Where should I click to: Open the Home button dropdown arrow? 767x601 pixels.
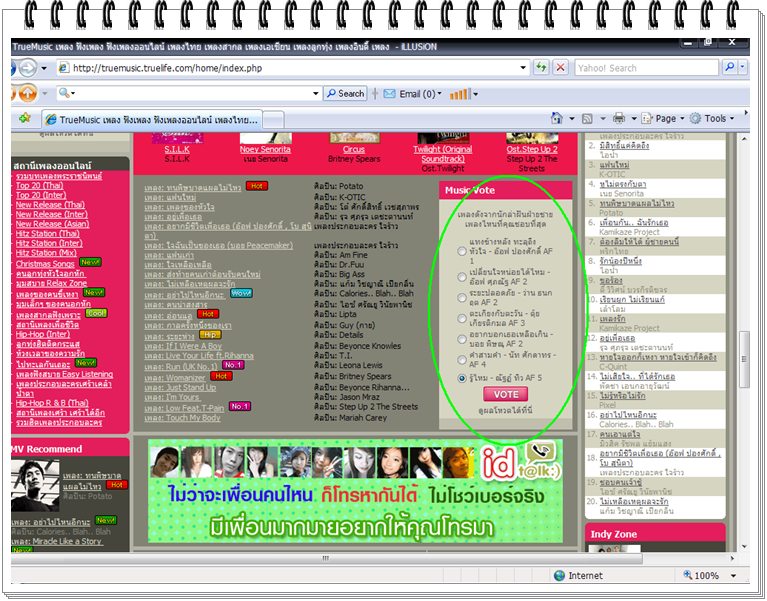[x=571, y=118]
